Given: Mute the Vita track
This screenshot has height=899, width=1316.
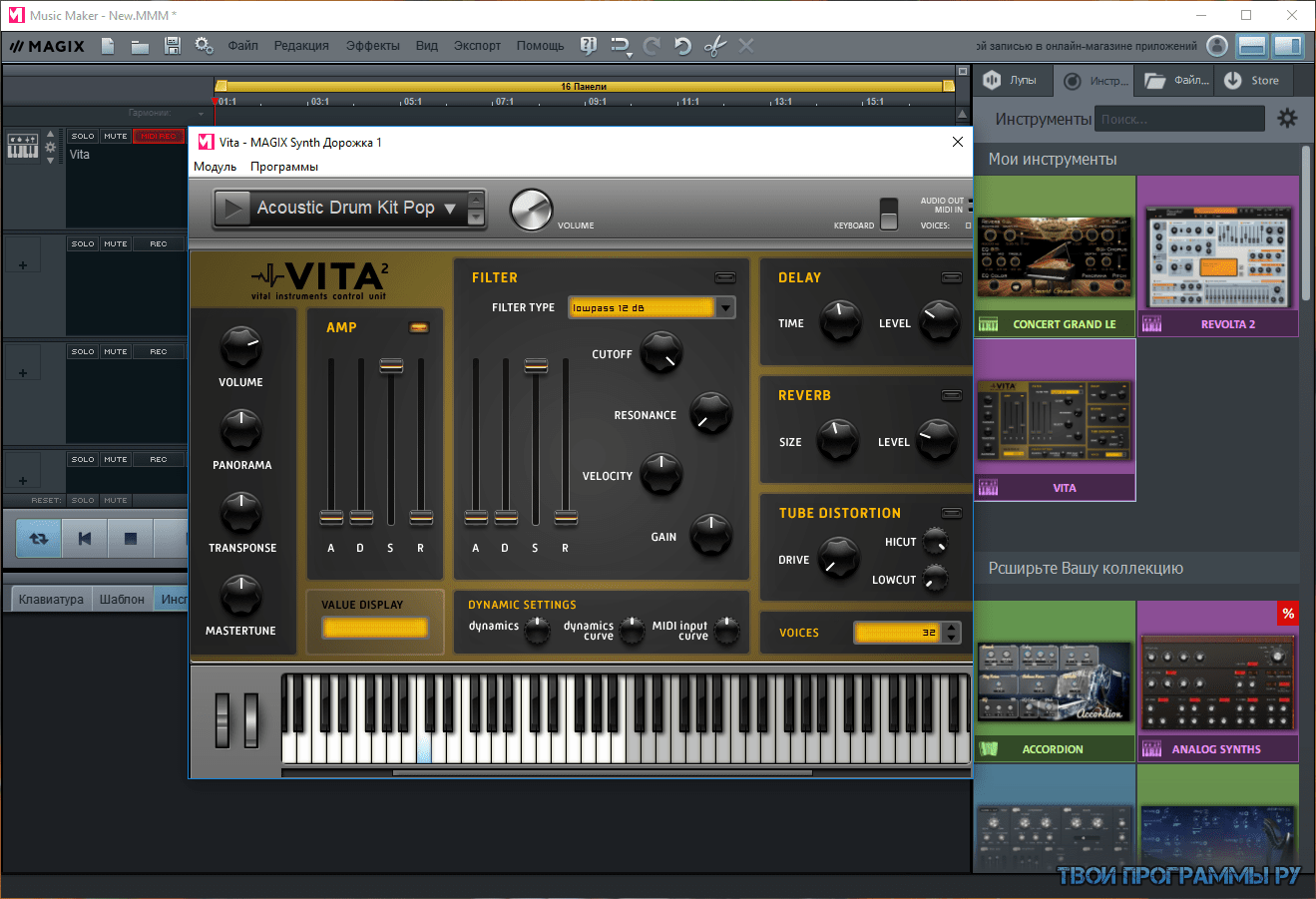Looking at the screenshot, I should click(x=116, y=137).
